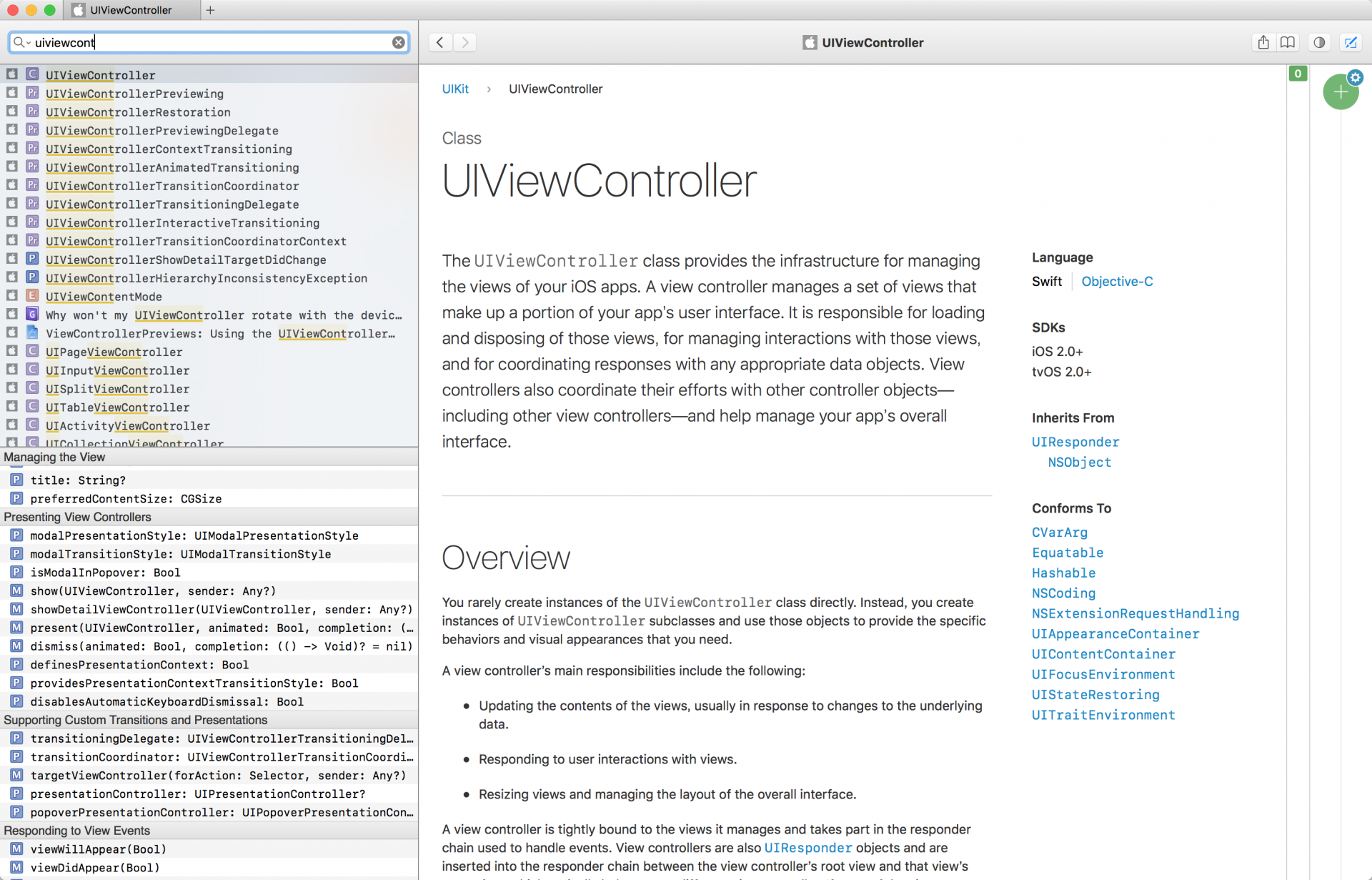
Task: Click the Pr icon beside UIViewControllerPreviewing
Action: [32, 92]
